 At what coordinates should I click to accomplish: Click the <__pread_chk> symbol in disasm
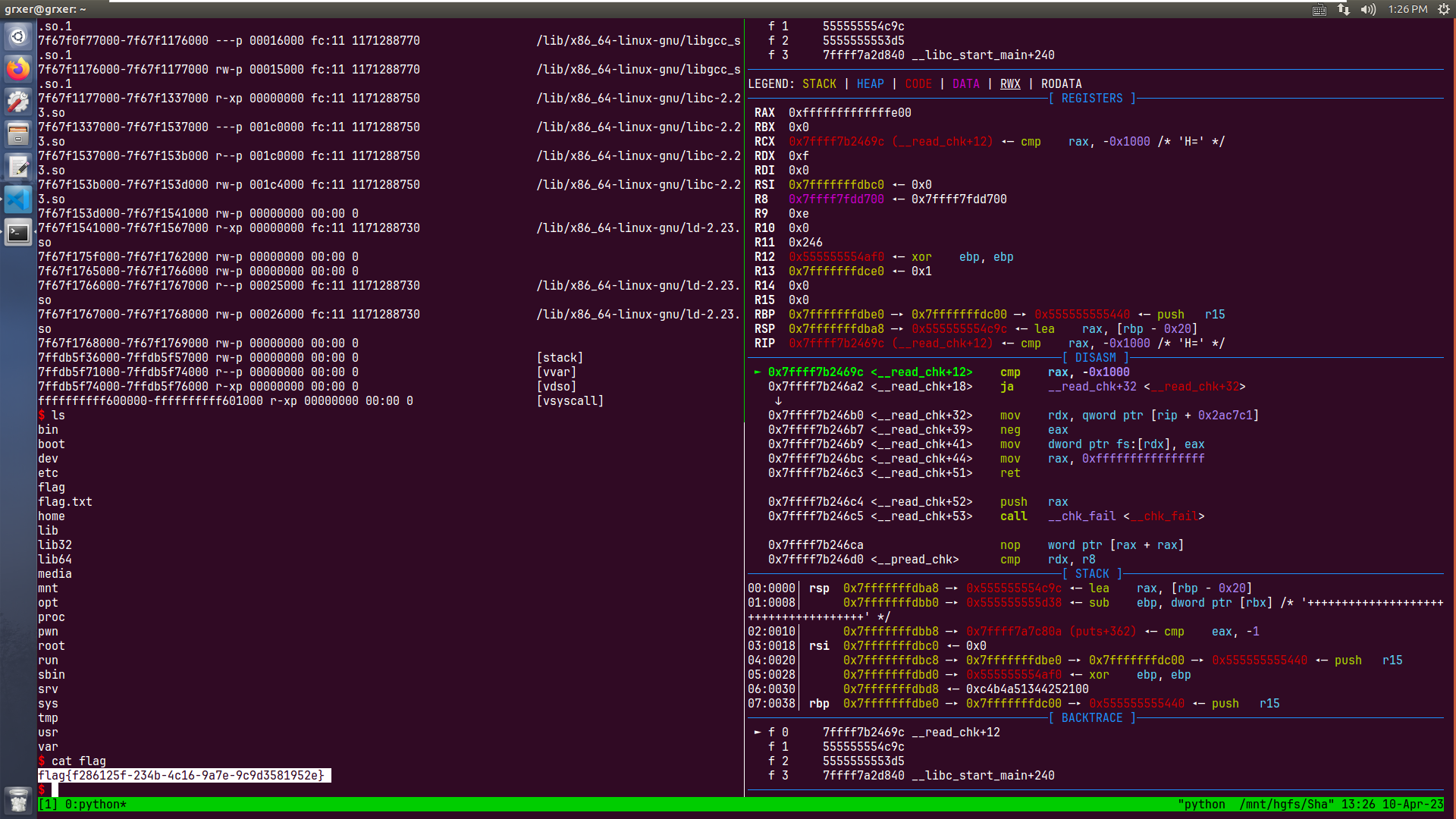point(915,560)
